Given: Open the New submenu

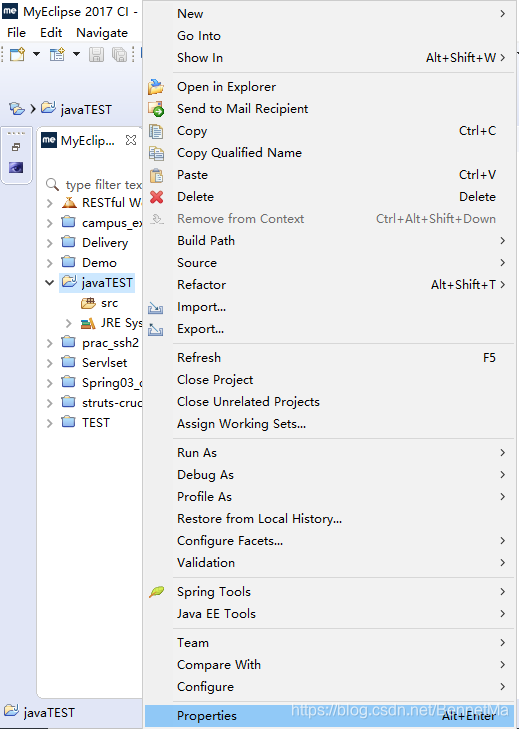Looking at the screenshot, I should click(329, 13).
